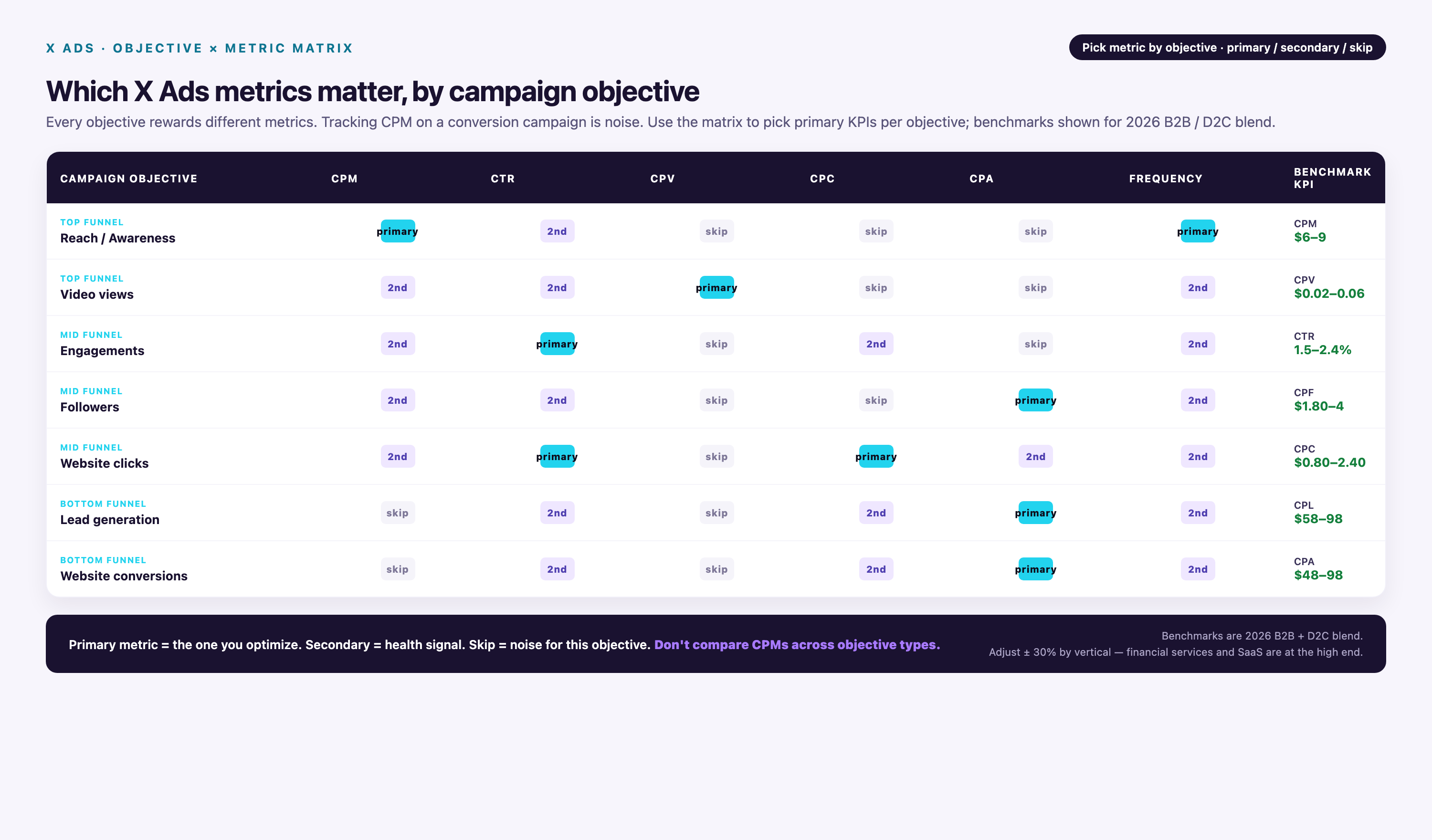Click the primary badge under CPA for Followers
The width and height of the screenshot is (1432, 840).
1035,400
